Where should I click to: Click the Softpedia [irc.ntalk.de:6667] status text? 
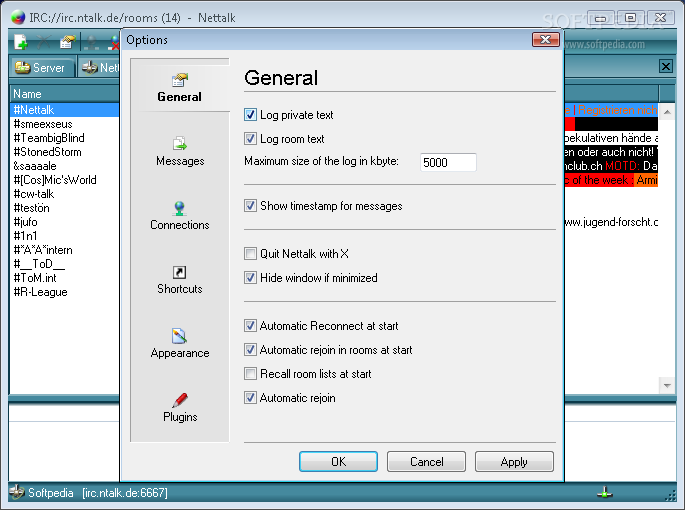(x=98, y=493)
